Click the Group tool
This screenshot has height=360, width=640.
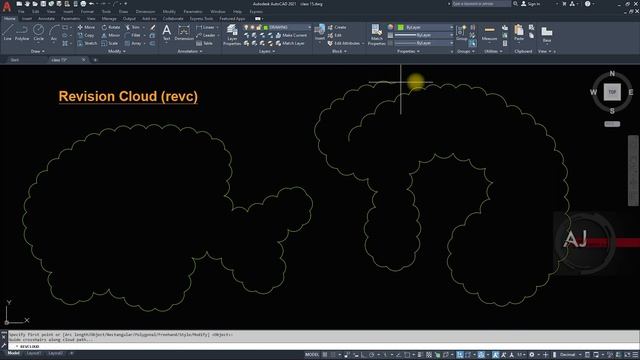pyautogui.click(x=461, y=33)
